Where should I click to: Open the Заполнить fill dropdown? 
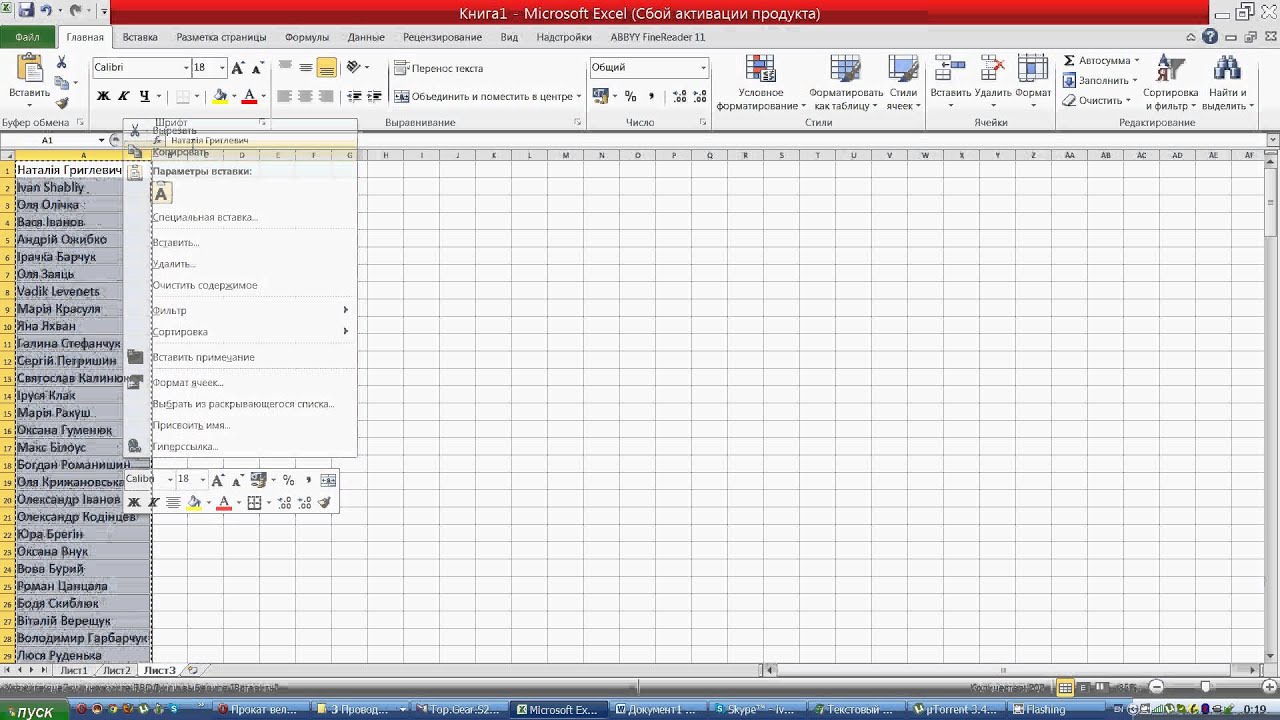(1101, 80)
